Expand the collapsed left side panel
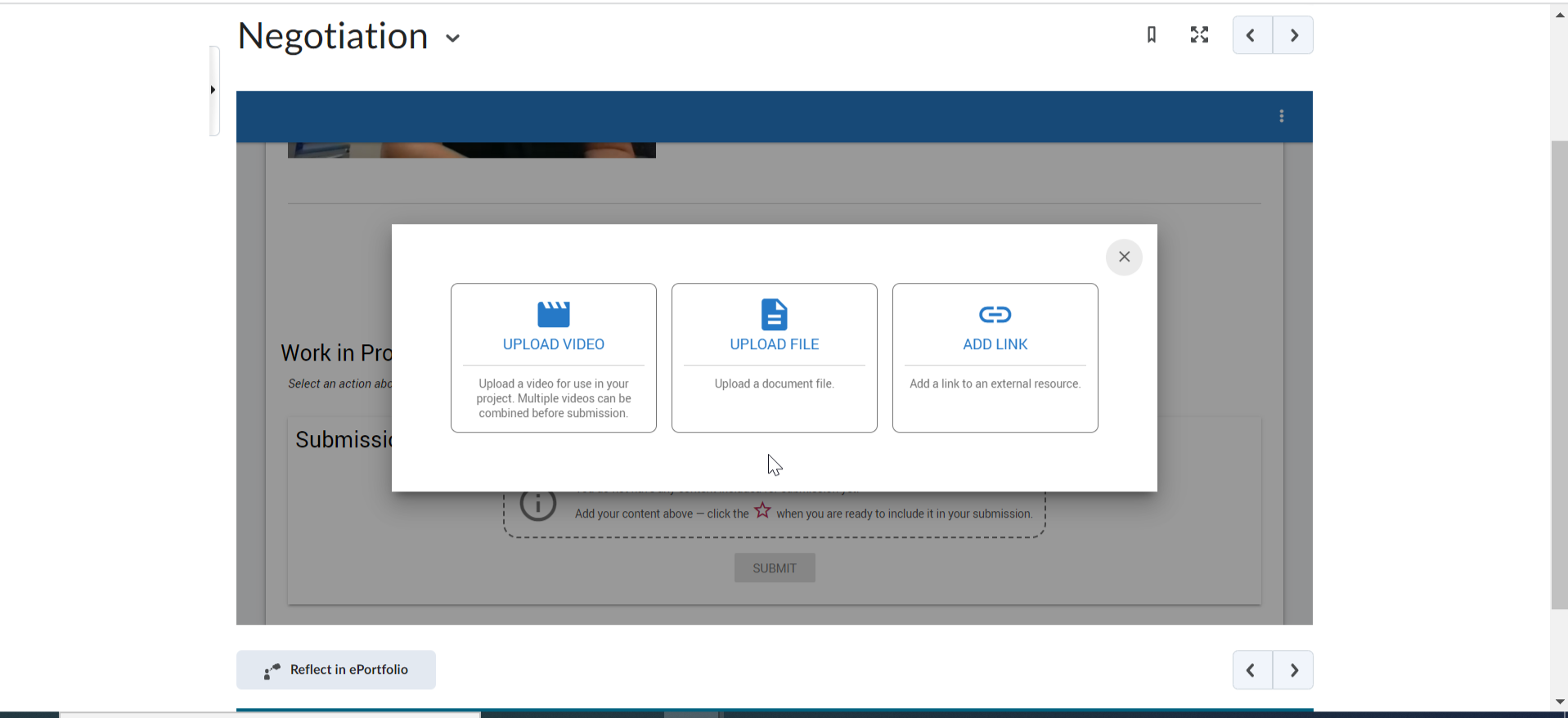 pyautogui.click(x=213, y=90)
